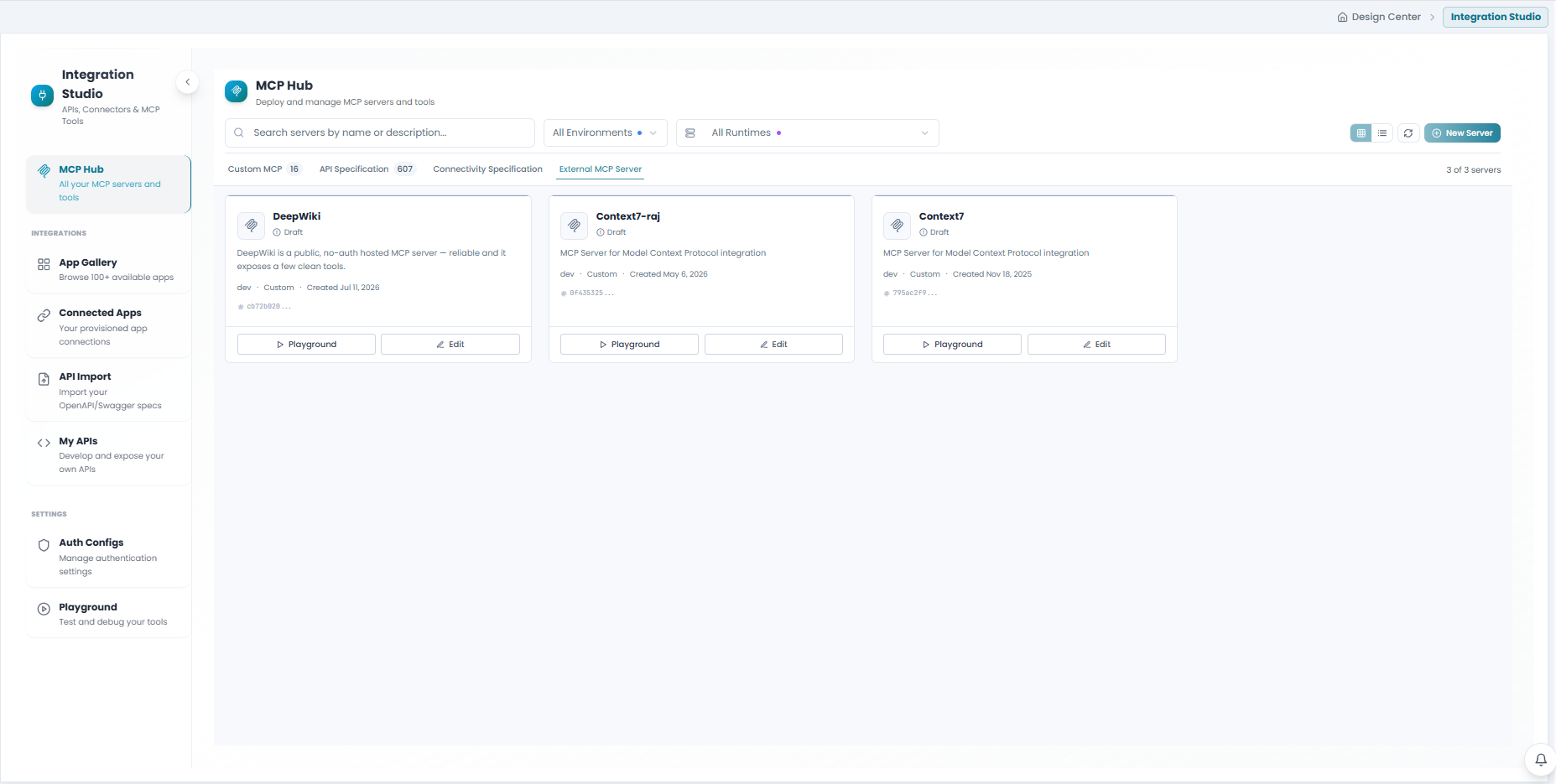Click the '3 of 3 servers' count
Screen dimensions: 1556x784
[x=1474, y=170]
